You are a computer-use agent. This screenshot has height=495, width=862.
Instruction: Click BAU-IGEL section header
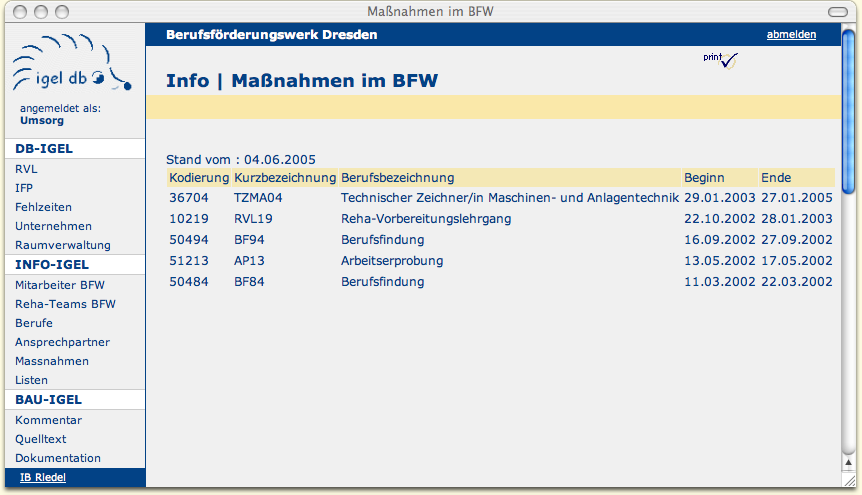[x=48, y=400]
